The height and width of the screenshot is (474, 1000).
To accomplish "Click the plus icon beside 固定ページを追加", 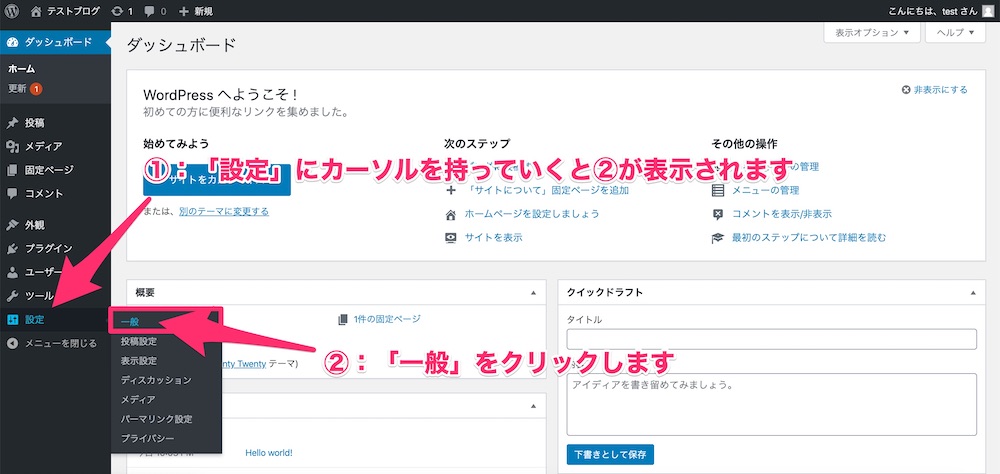I will tap(451, 190).
